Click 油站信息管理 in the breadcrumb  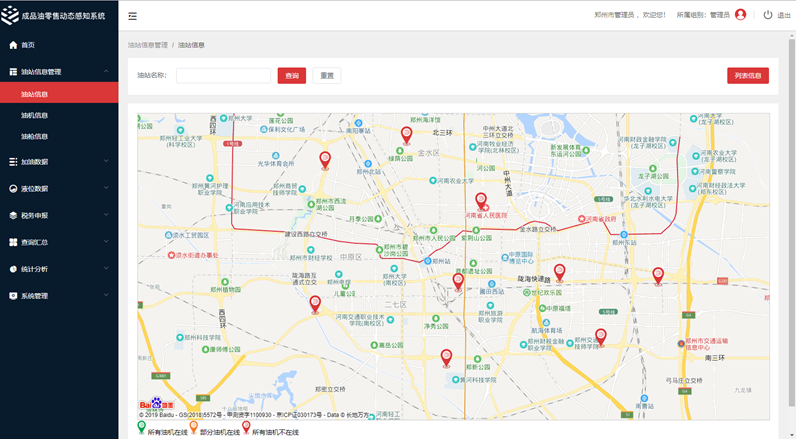pyautogui.click(x=148, y=45)
